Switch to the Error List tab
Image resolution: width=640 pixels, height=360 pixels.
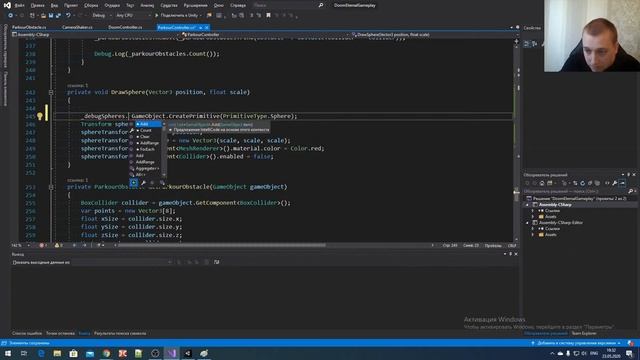(x=27, y=333)
